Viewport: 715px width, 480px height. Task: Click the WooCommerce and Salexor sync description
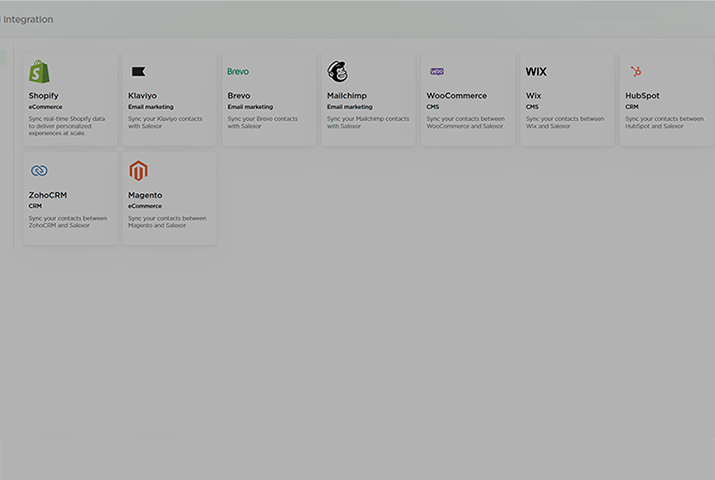point(466,122)
